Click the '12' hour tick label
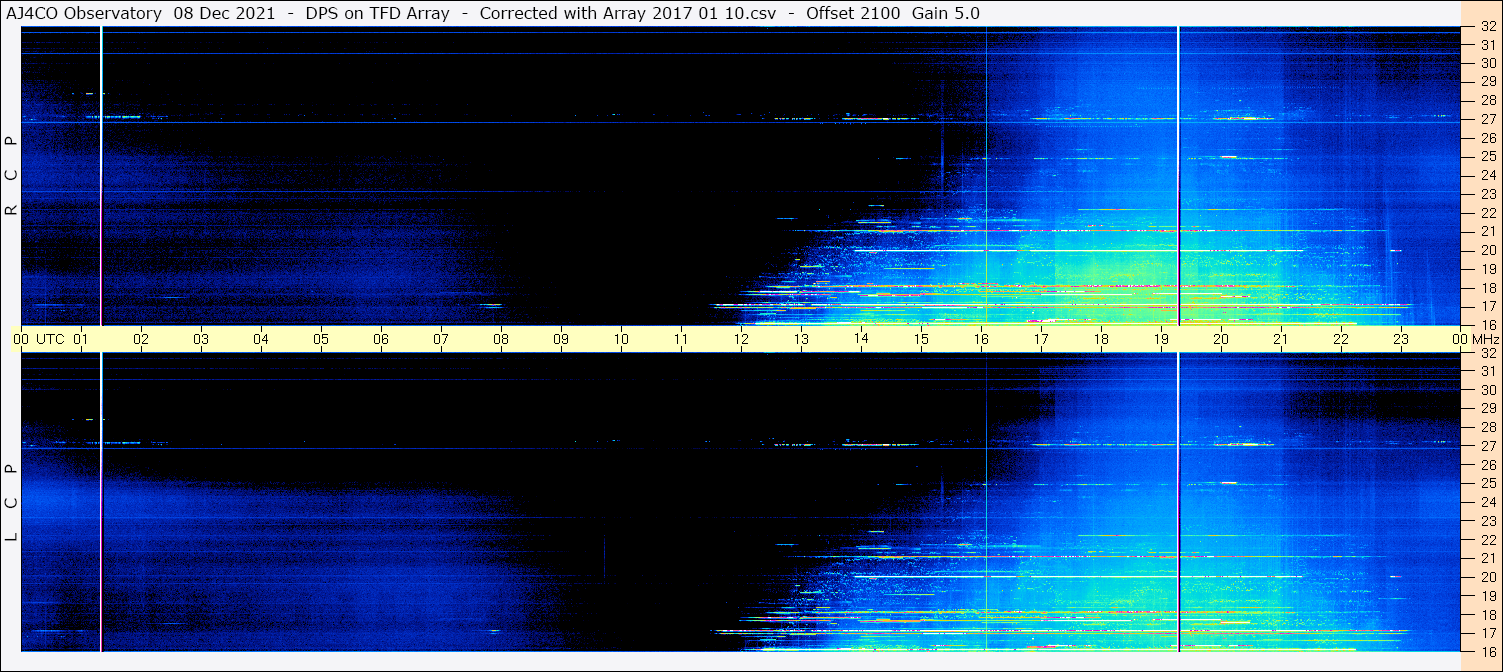The width and height of the screenshot is (1503, 672). click(x=741, y=339)
